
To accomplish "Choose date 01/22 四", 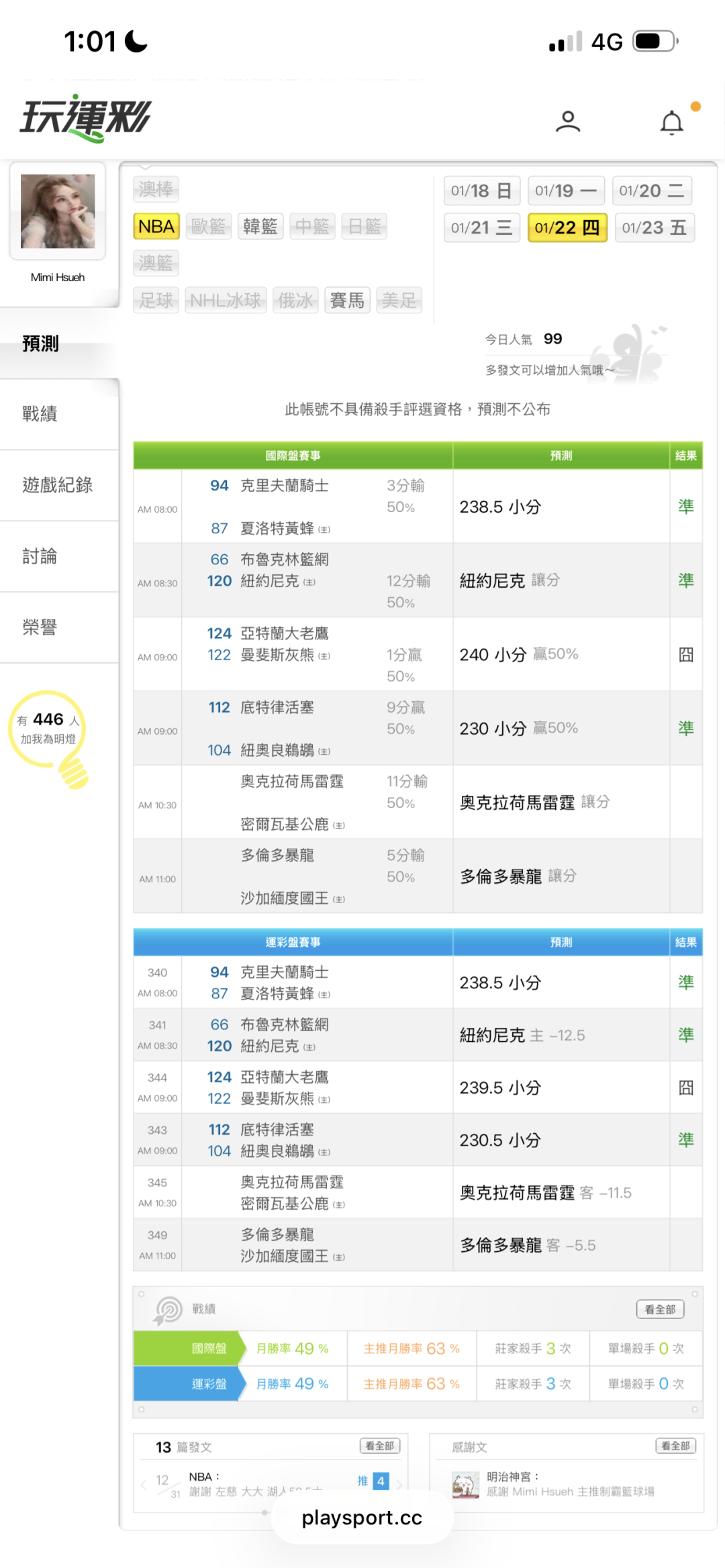I will click(x=567, y=227).
